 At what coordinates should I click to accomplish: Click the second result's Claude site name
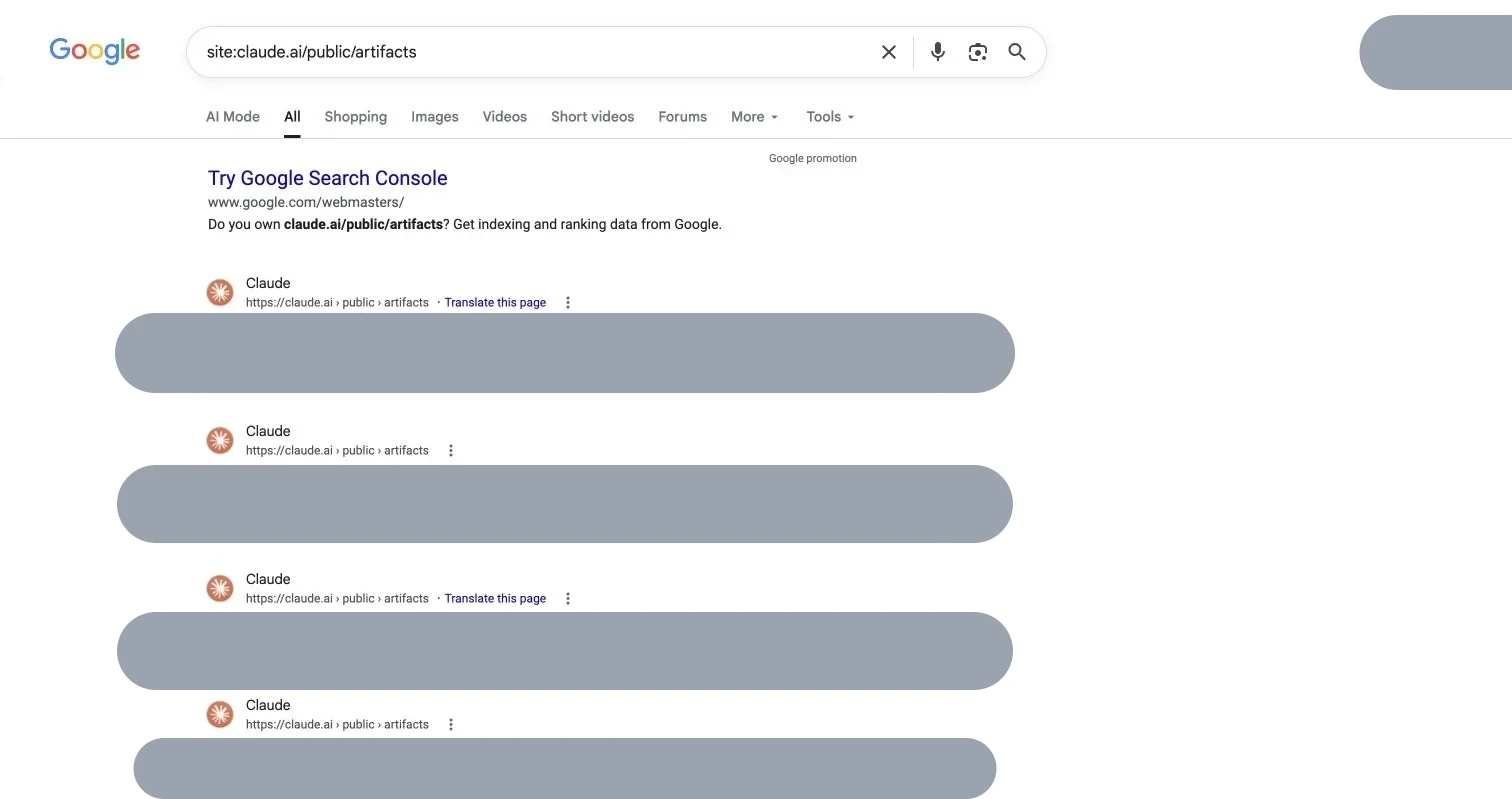click(x=268, y=431)
